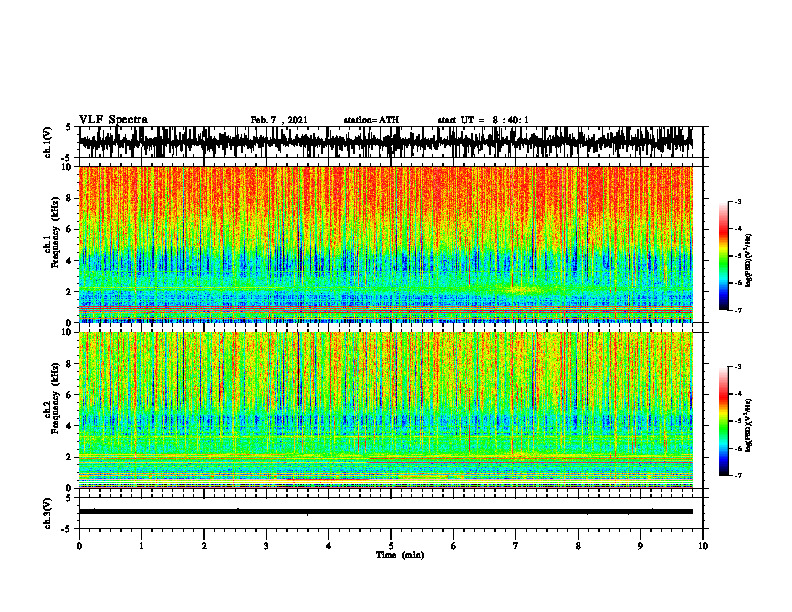Click the ch.2 spectrogram color scale bar
792x612 pixels.
[724, 421]
